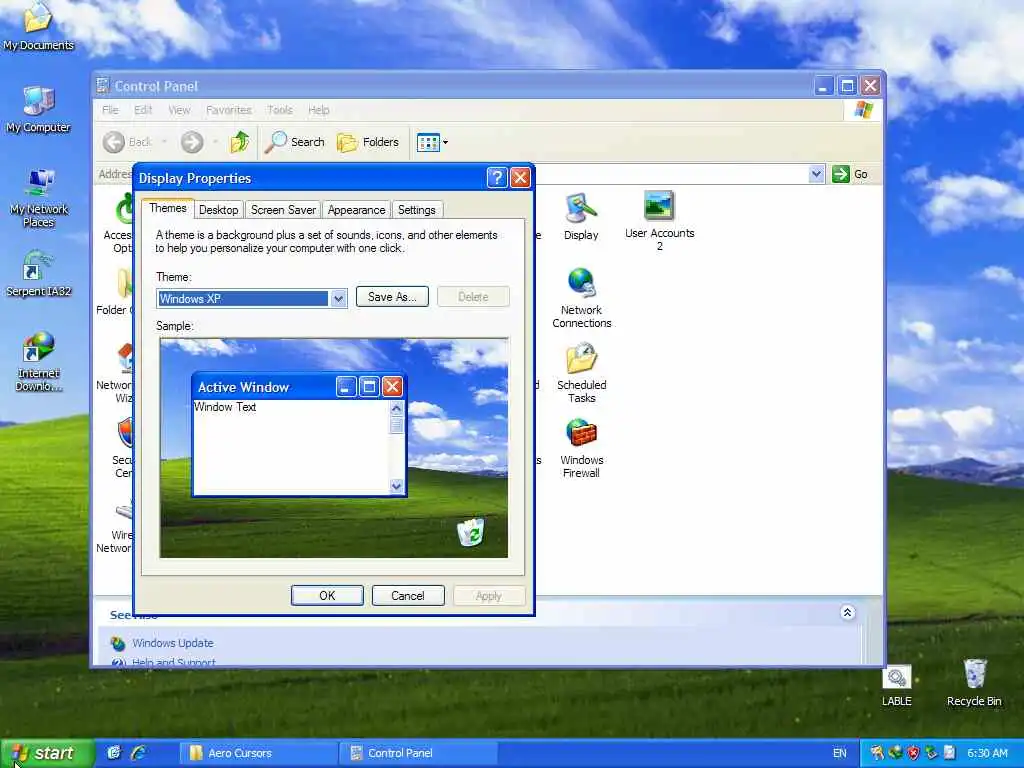Open the Display icon in Control Panel
The width and height of the screenshot is (1024, 768).
[x=581, y=217]
